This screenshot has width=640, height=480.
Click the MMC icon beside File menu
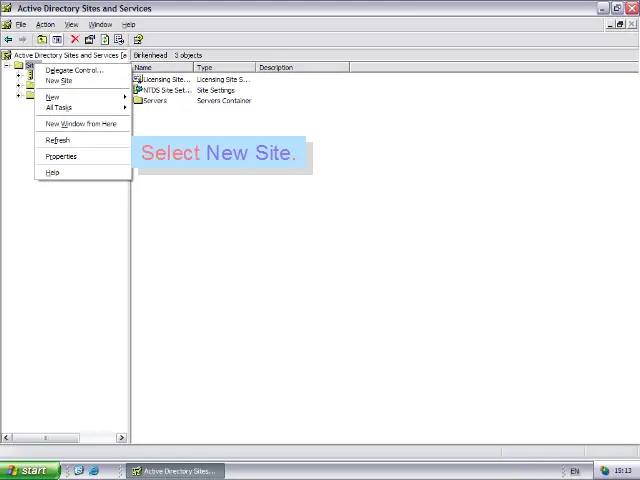pyautogui.click(x=7, y=24)
